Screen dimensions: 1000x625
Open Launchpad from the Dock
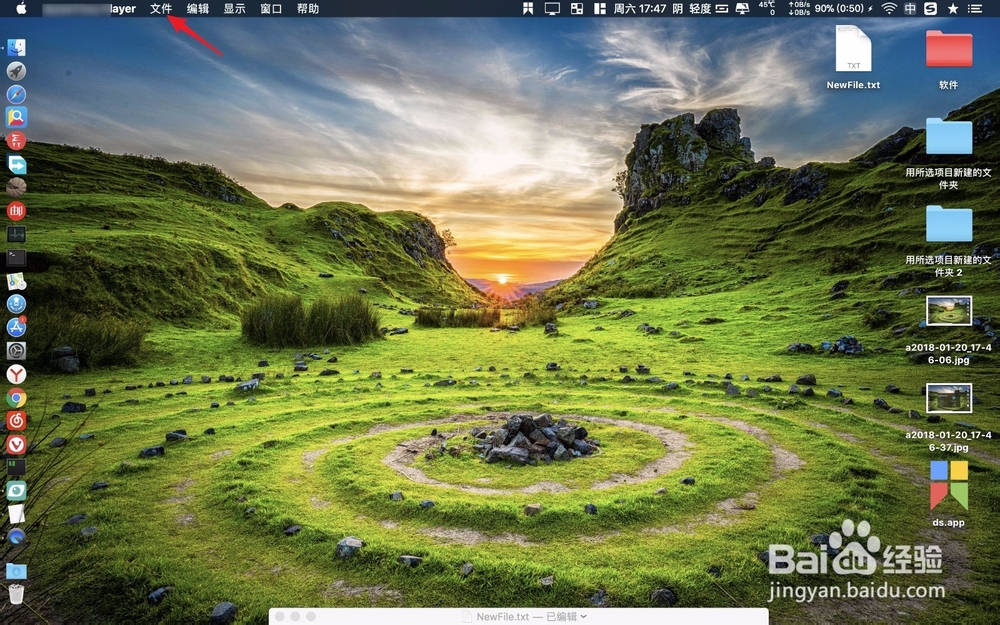point(16,71)
